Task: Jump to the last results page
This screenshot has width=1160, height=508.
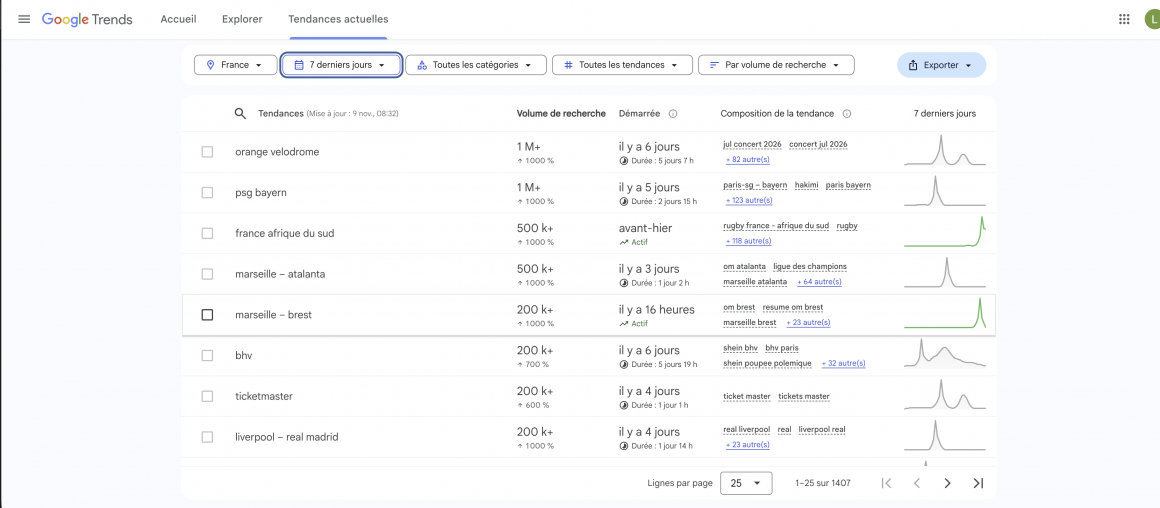Action: pyautogui.click(x=978, y=483)
